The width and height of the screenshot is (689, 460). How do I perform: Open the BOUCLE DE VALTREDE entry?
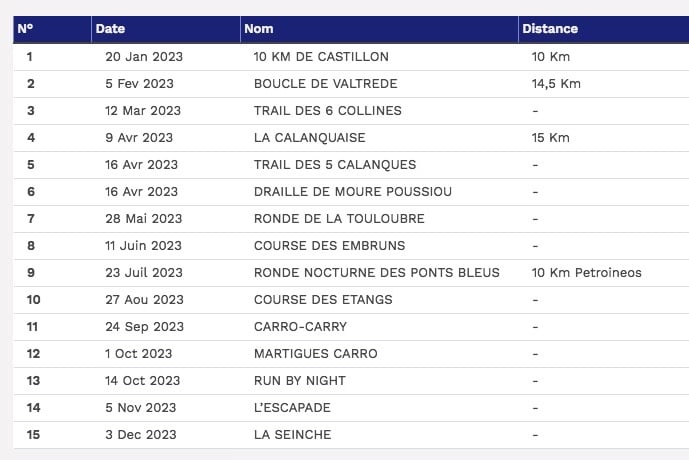tap(326, 84)
